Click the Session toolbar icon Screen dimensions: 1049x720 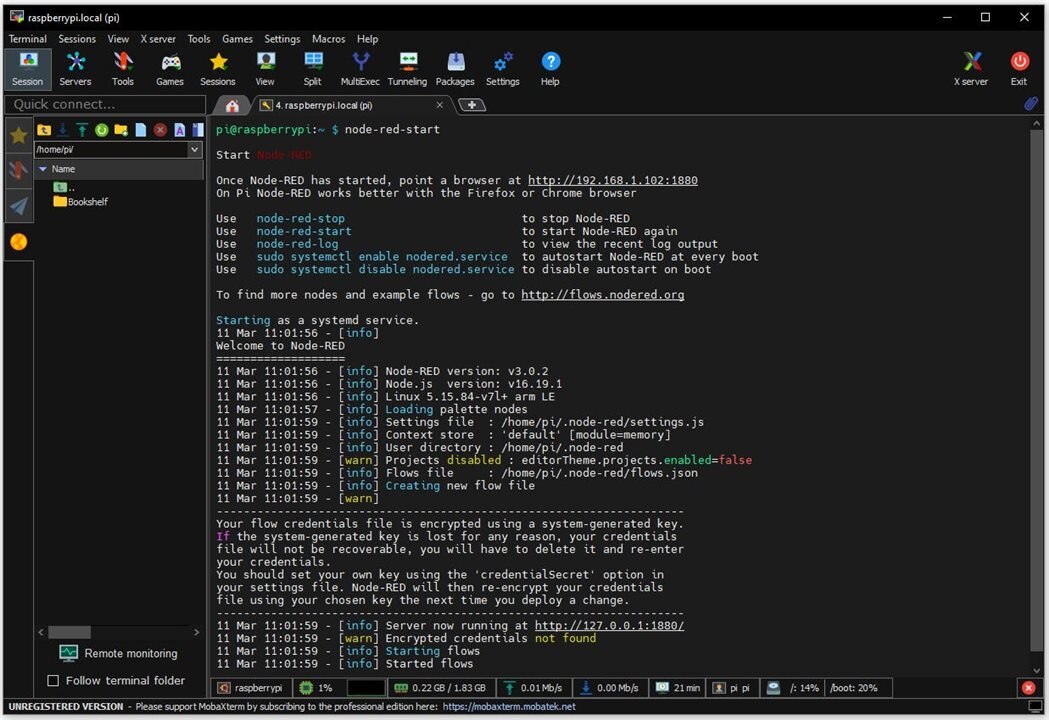click(27, 68)
